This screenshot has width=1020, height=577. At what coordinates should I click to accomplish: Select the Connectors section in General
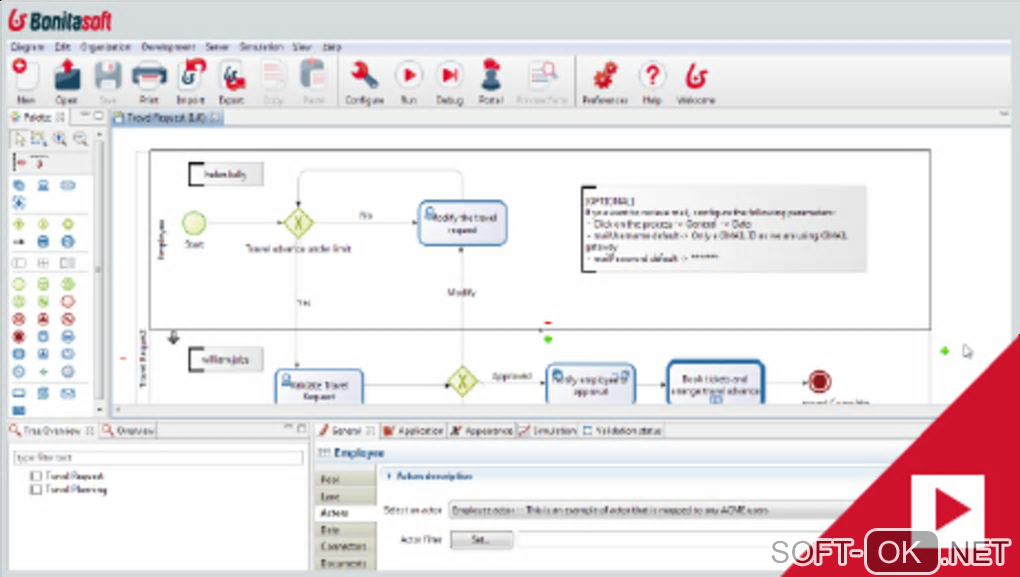345,547
